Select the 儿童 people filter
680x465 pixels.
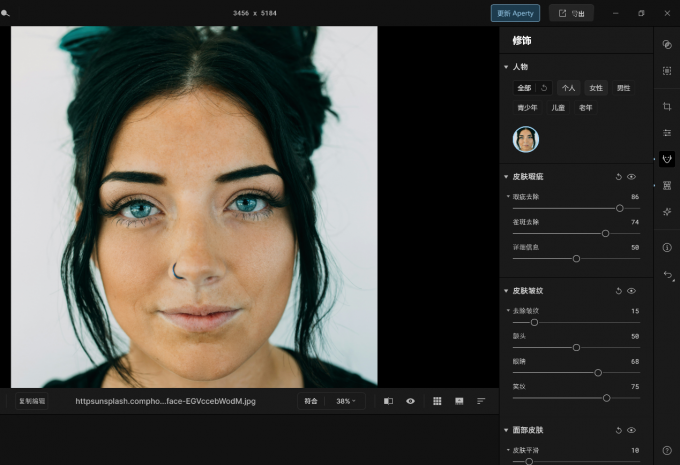tap(558, 108)
